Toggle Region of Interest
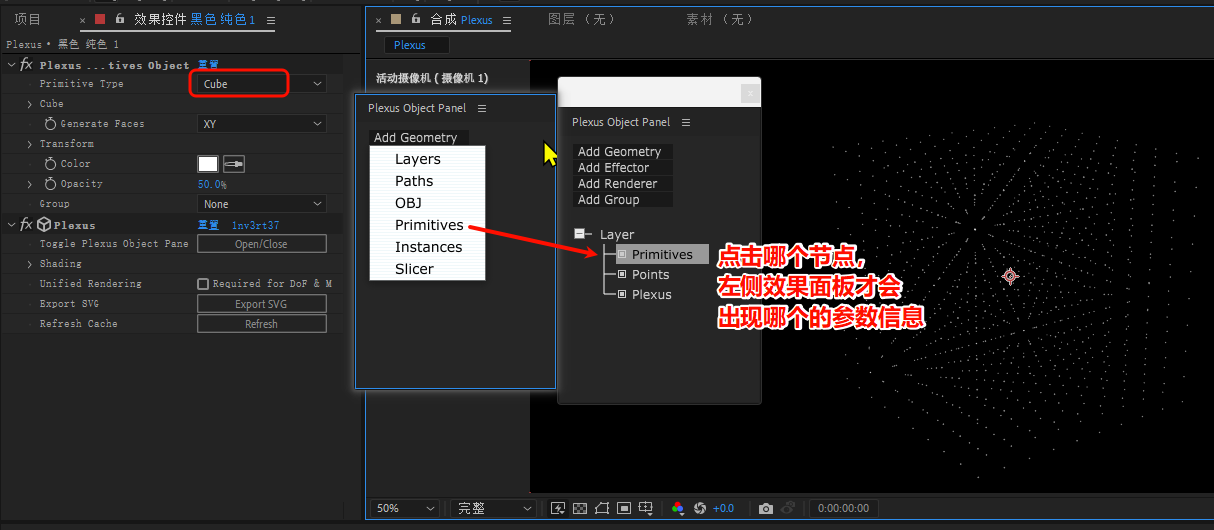Image resolution: width=1214 pixels, height=530 pixels. [624, 508]
